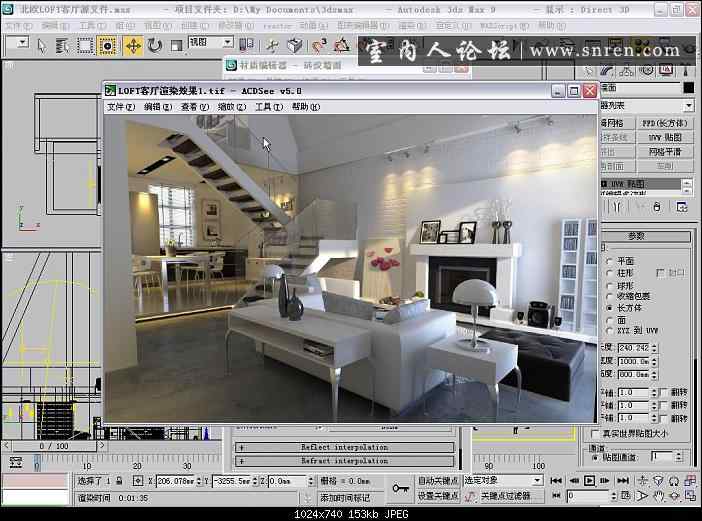Open ACDSee 工具 menu
This screenshot has height=521, width=702.
[269, 107]
